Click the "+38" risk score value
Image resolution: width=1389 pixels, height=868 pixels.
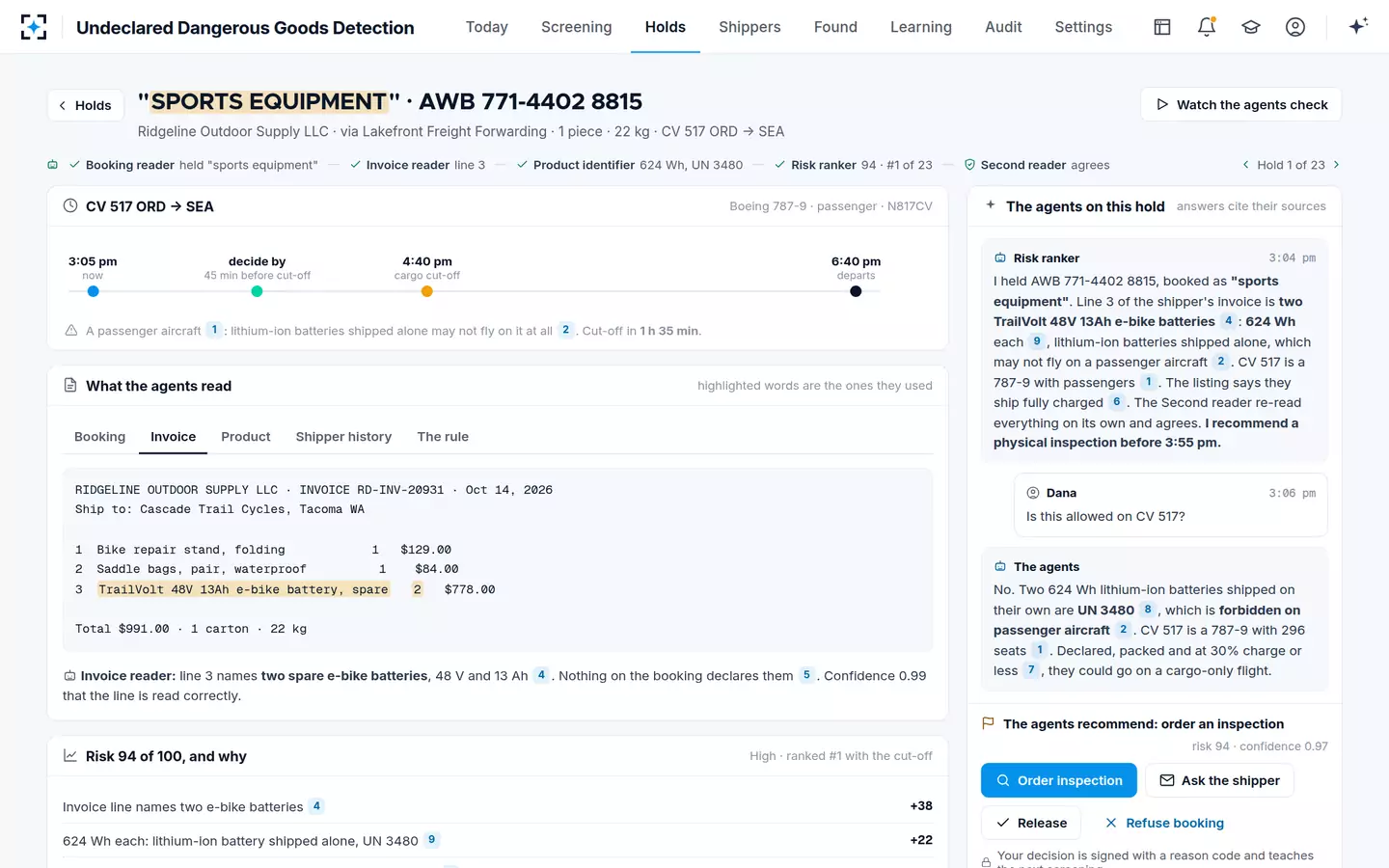tap(921, 806)
